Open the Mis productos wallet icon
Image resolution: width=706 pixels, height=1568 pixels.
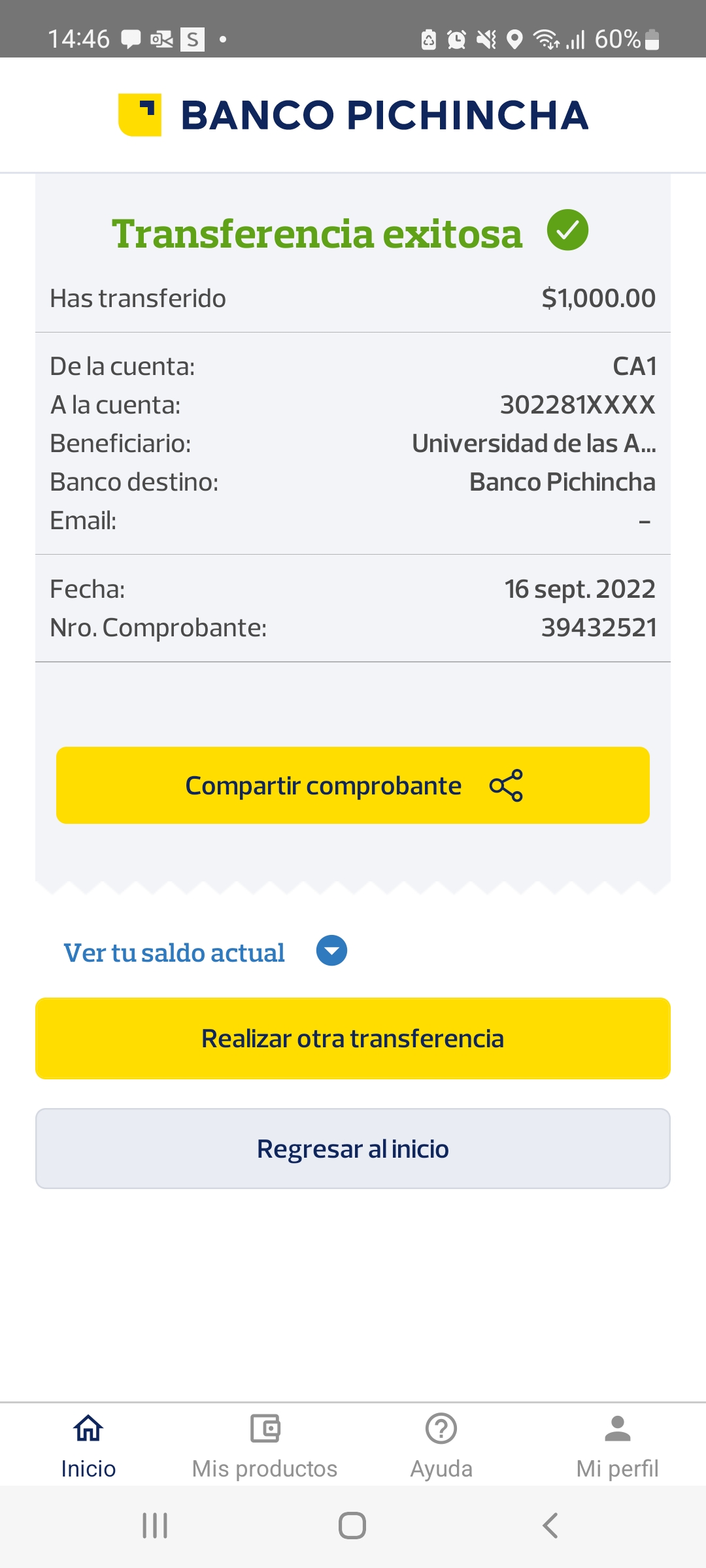[265, 1428]
